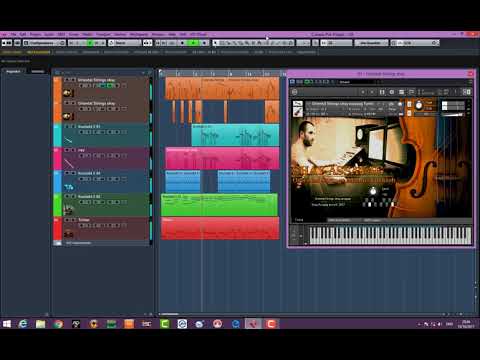This screenshot has height=360, width=480.
Task: Select the arrow Object Selection tool
Action: (215, 43)
